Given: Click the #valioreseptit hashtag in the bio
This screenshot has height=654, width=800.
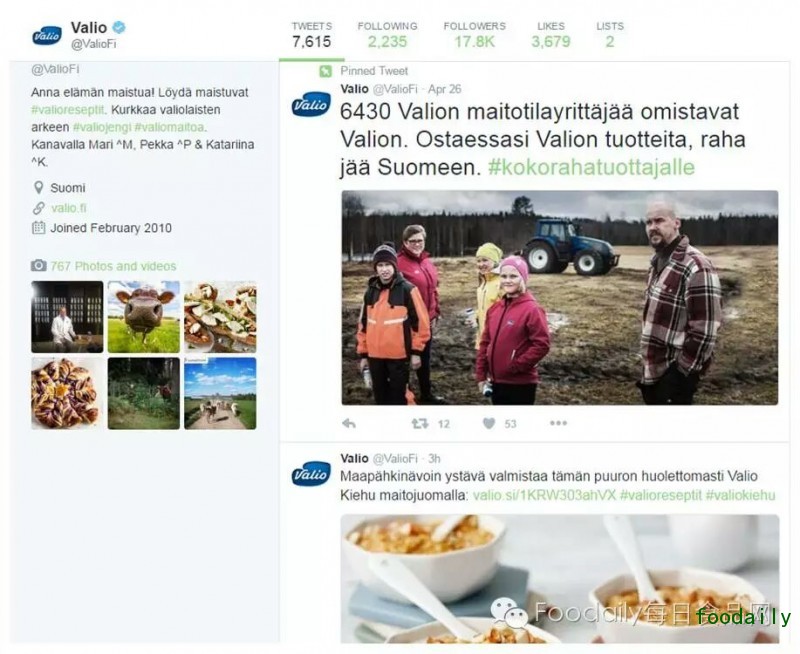Looking at the screenshot, I should [68, 110].
